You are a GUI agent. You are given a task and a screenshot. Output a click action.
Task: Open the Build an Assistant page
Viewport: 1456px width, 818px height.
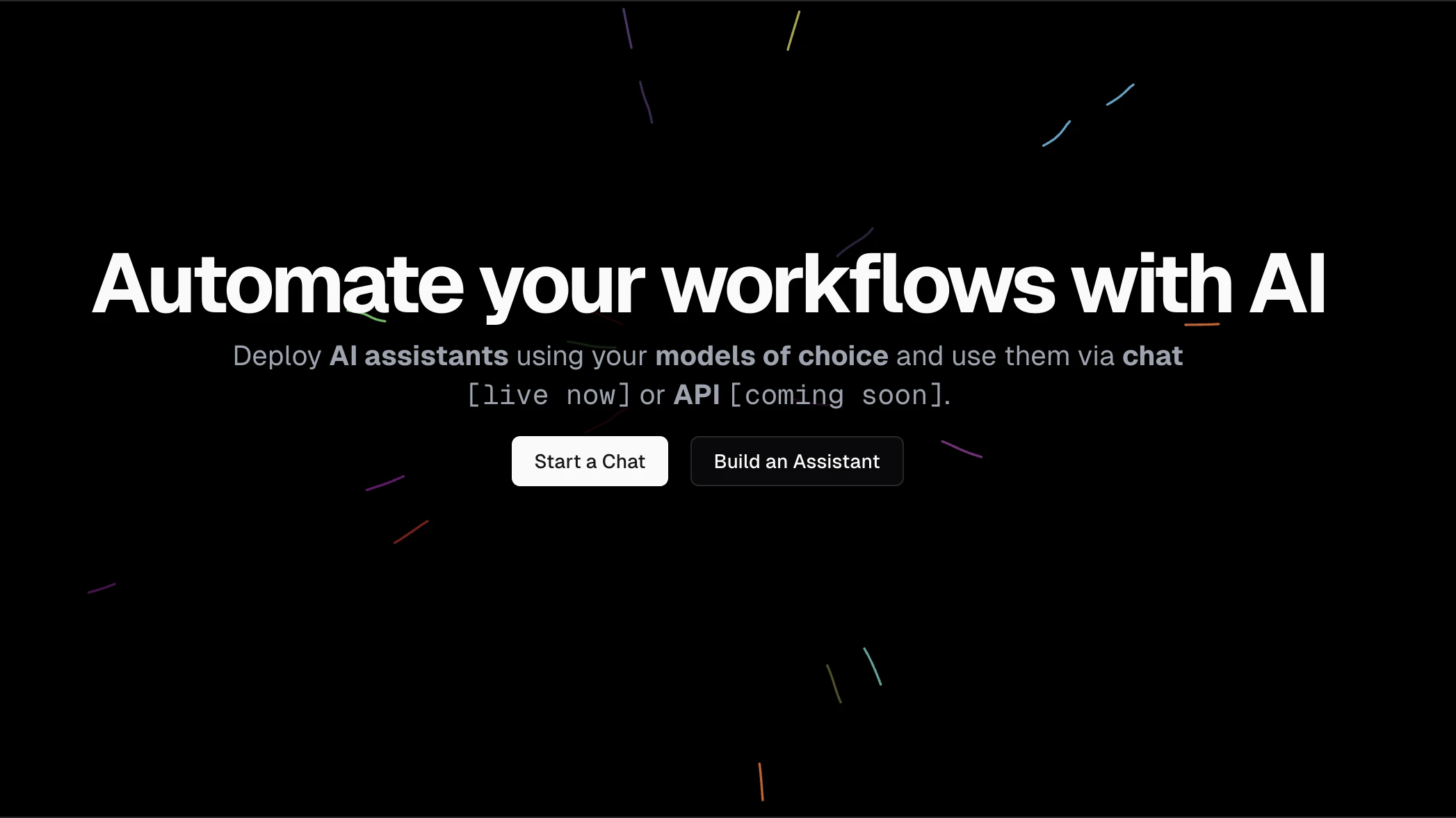click(x=797, y=461)
